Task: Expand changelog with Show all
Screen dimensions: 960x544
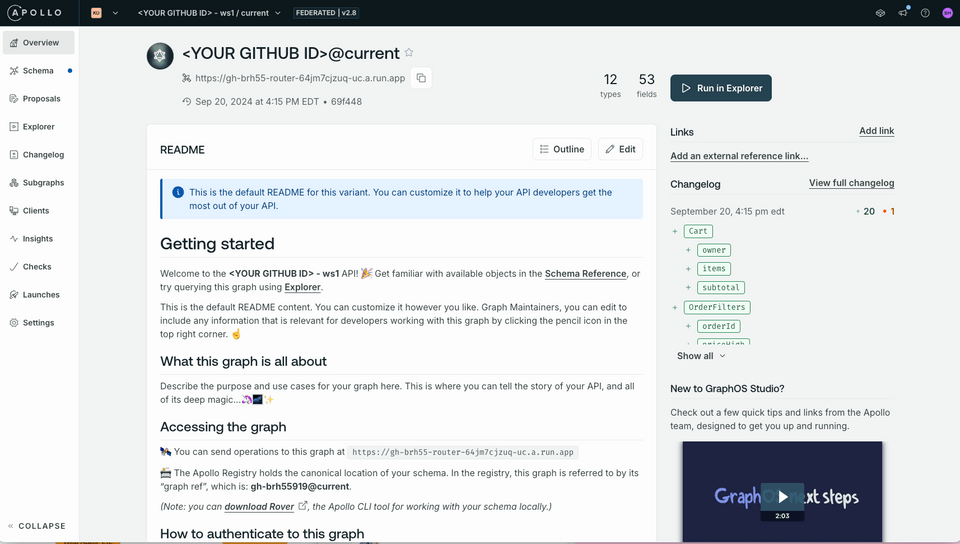Action: pyautogui.click(x=701, y=356)
